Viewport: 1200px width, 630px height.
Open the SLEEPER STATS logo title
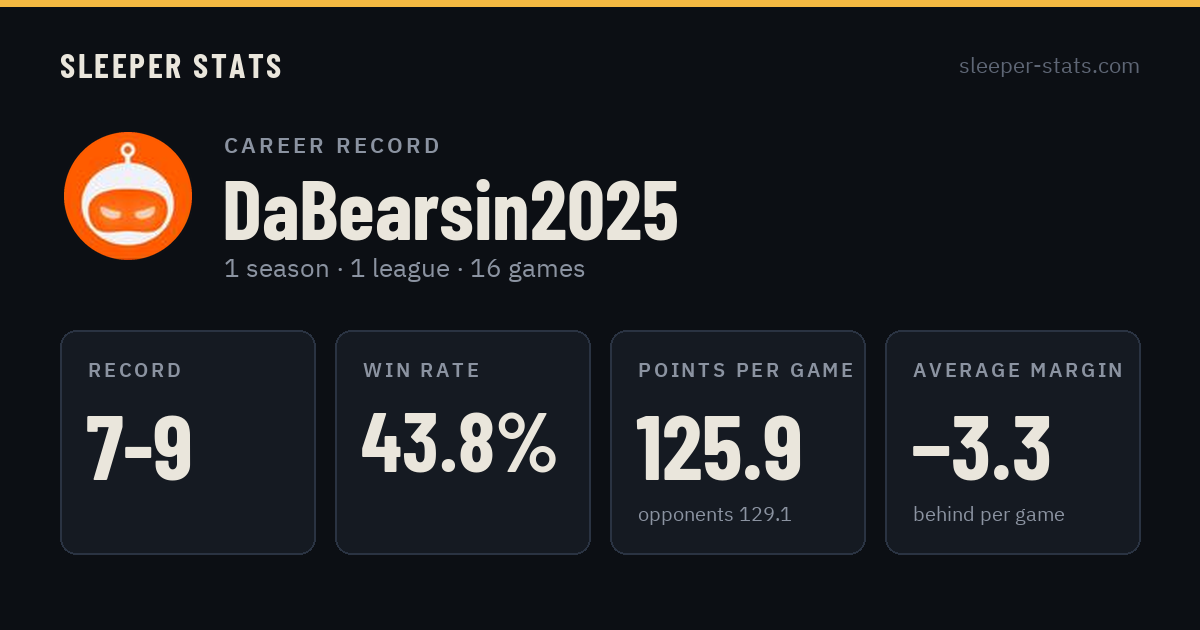pos(171,67)
